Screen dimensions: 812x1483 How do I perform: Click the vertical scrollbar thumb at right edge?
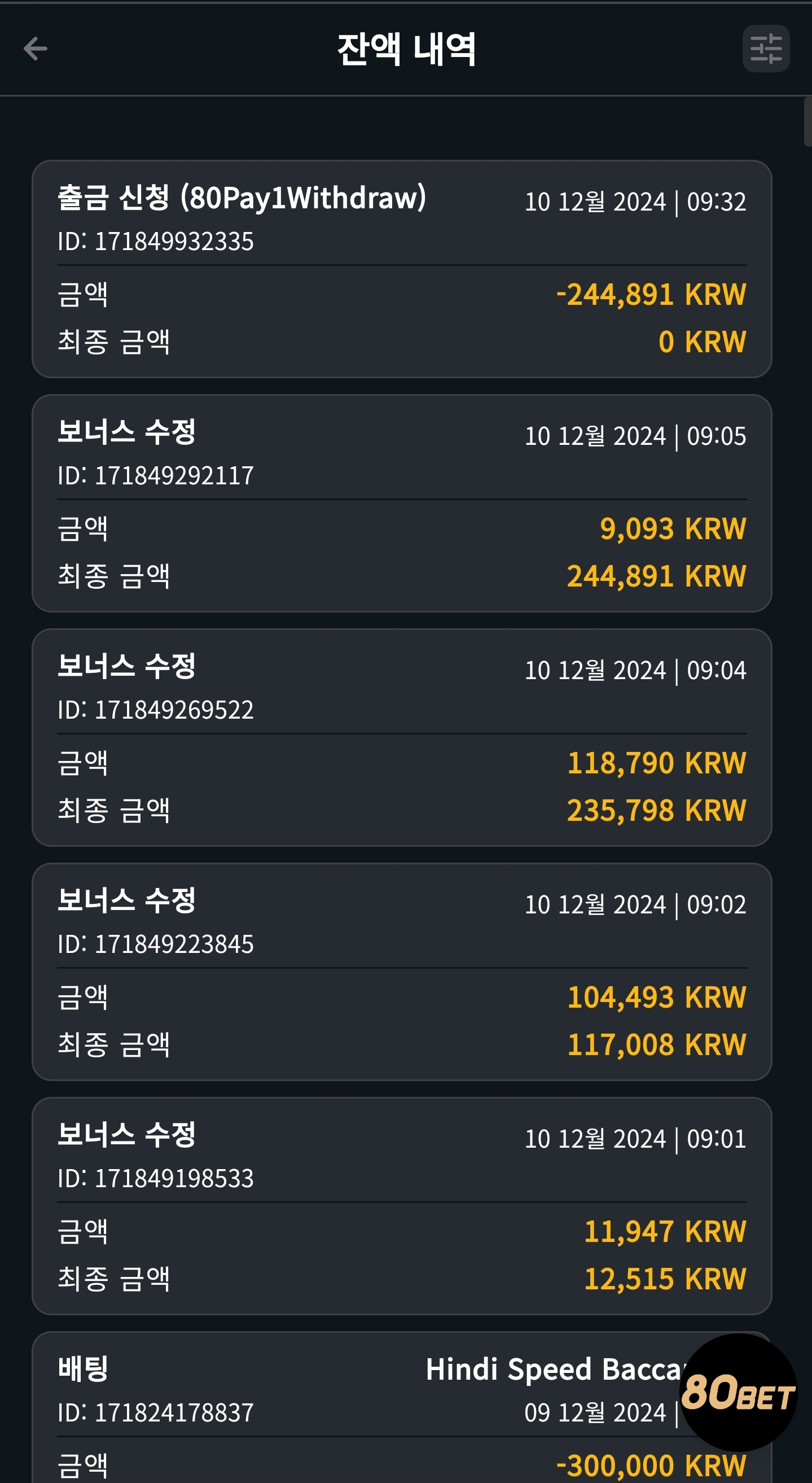coord(807,122)
